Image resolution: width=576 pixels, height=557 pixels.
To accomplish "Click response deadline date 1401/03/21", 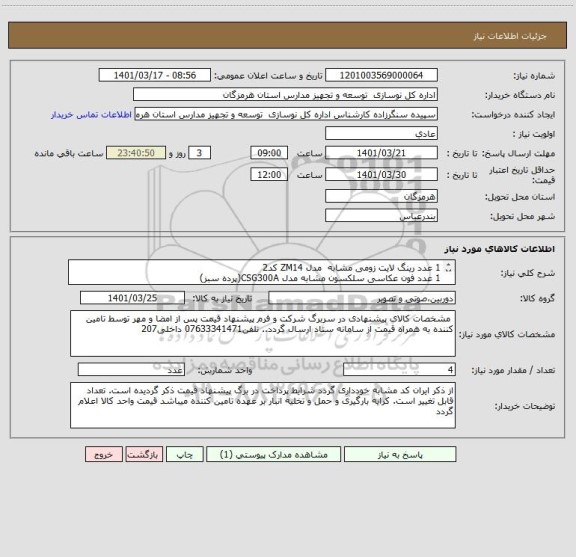I will [381, 153].
